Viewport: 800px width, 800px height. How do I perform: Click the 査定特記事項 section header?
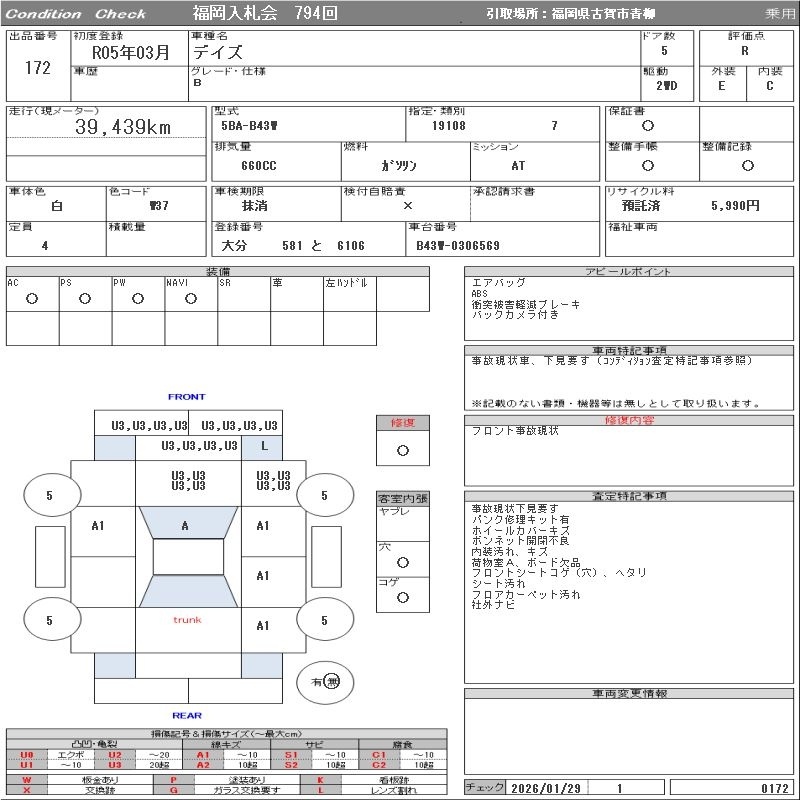coord(629,496)
